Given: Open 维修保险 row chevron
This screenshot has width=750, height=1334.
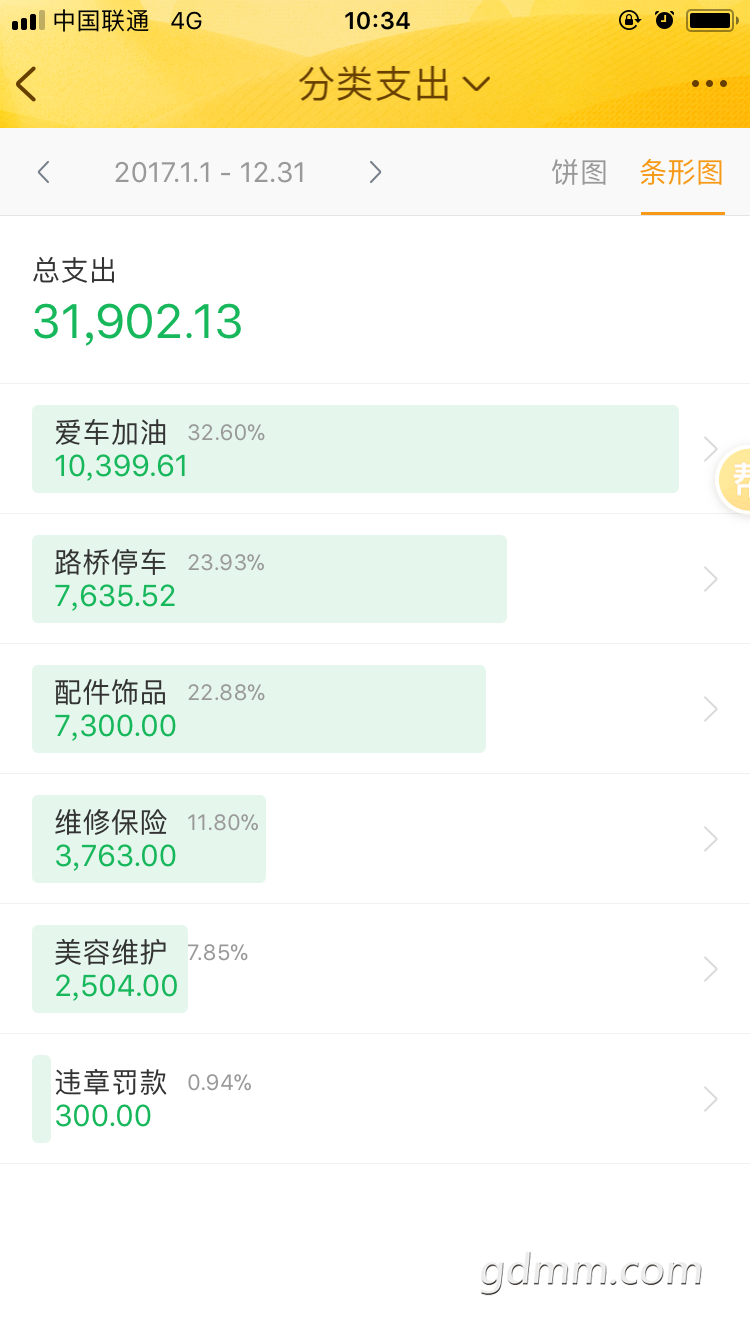Looking at the screenshot, I should (x=711, y=839).
